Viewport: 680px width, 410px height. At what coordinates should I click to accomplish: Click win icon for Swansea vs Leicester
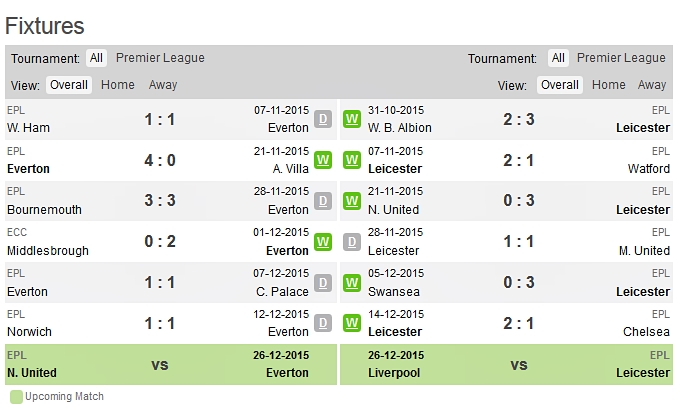tap(352, 283)
